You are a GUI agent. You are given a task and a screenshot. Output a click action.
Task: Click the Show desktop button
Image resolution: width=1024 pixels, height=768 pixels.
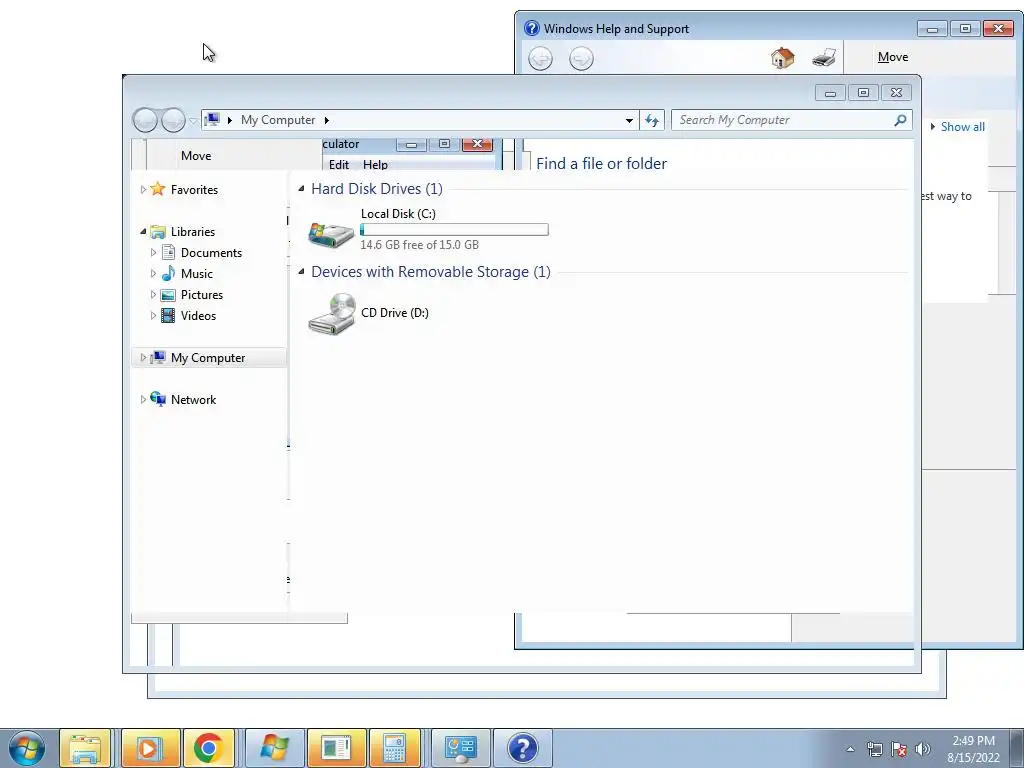[1017, 748]
